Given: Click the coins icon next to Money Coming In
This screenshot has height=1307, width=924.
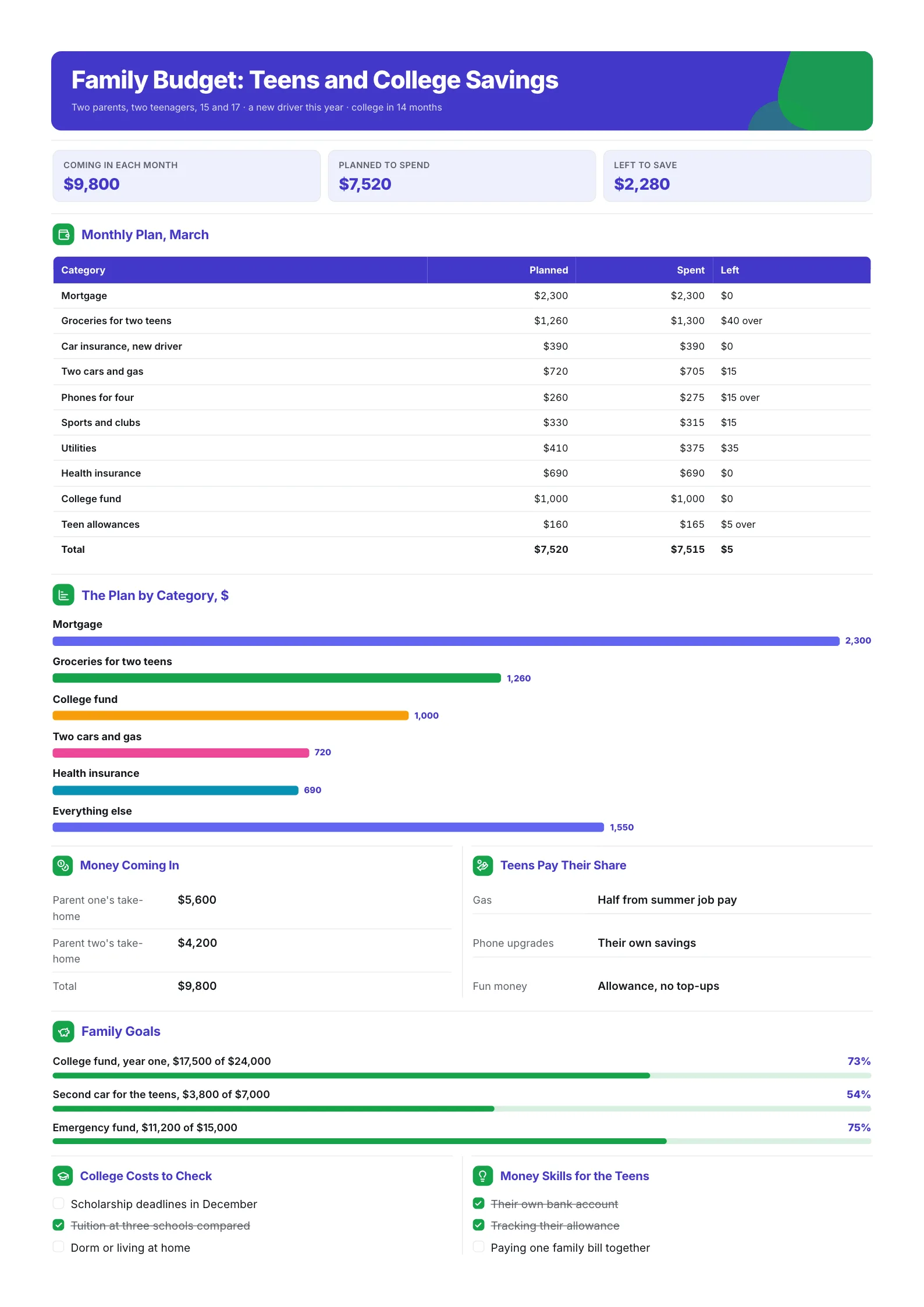Looking at the screenshot, I should [x=63, y=865].
